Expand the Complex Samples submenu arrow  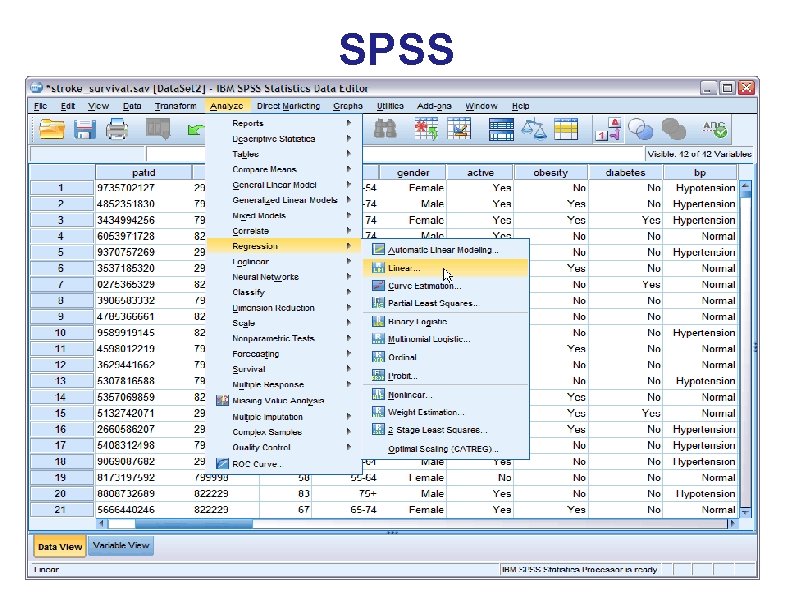click(349, 431)
